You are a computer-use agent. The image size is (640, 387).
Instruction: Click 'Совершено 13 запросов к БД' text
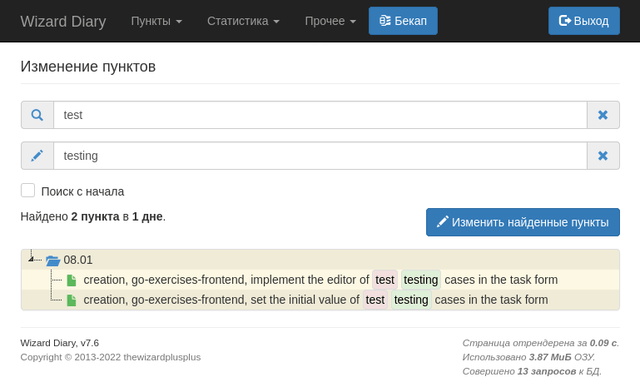(532, 371)
